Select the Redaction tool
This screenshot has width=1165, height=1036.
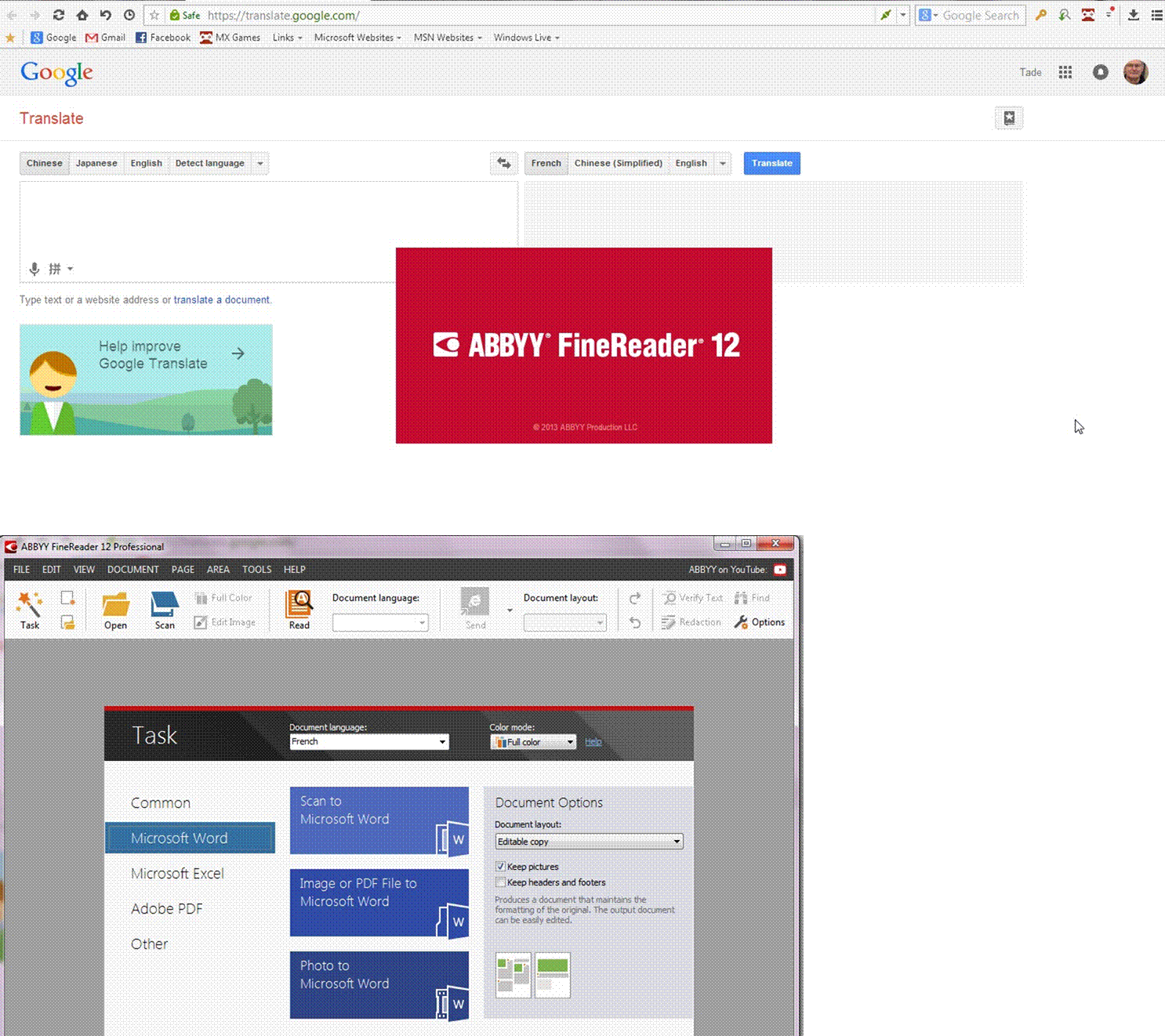(691, 622)
